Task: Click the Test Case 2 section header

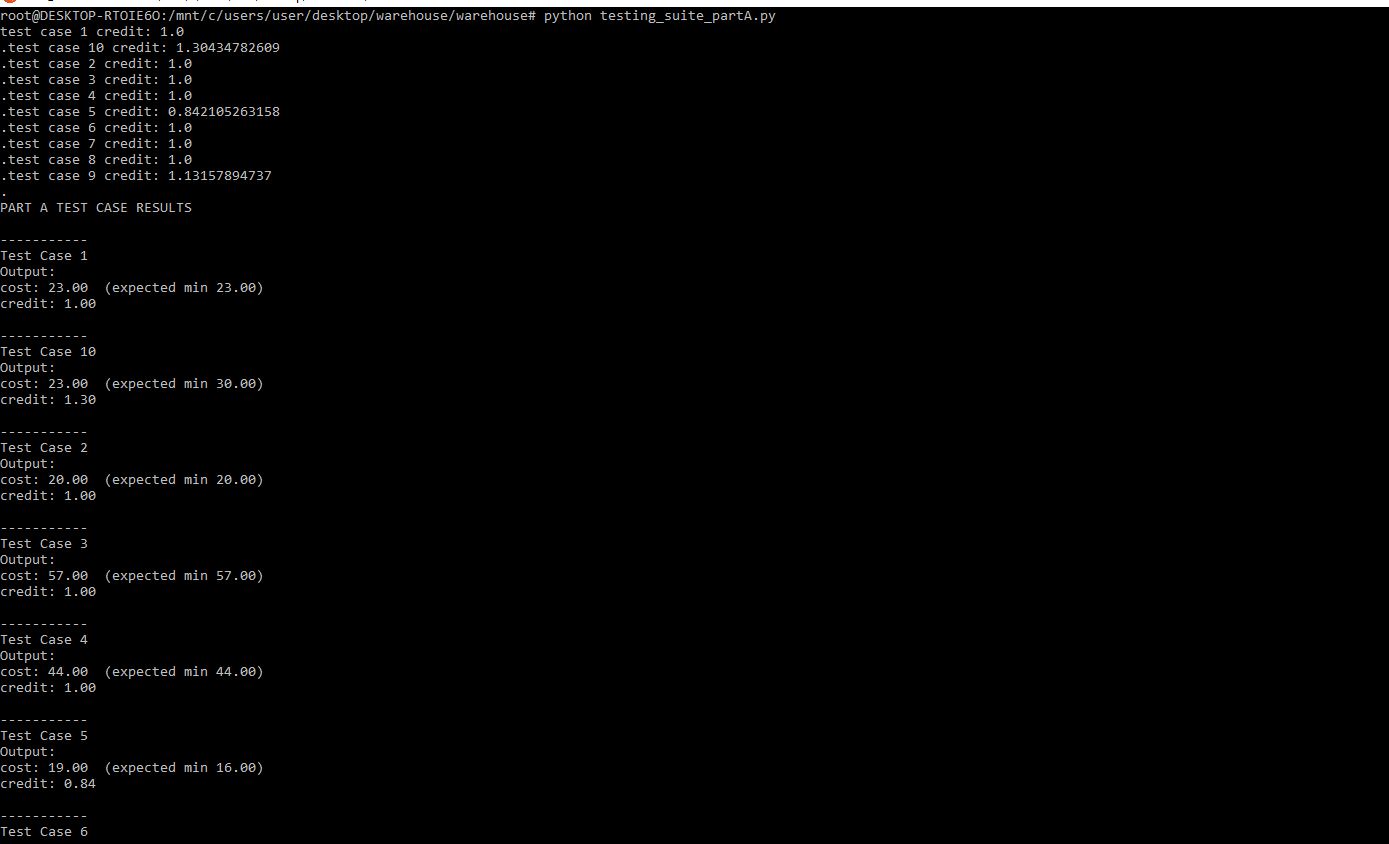Action: [44, 448]
